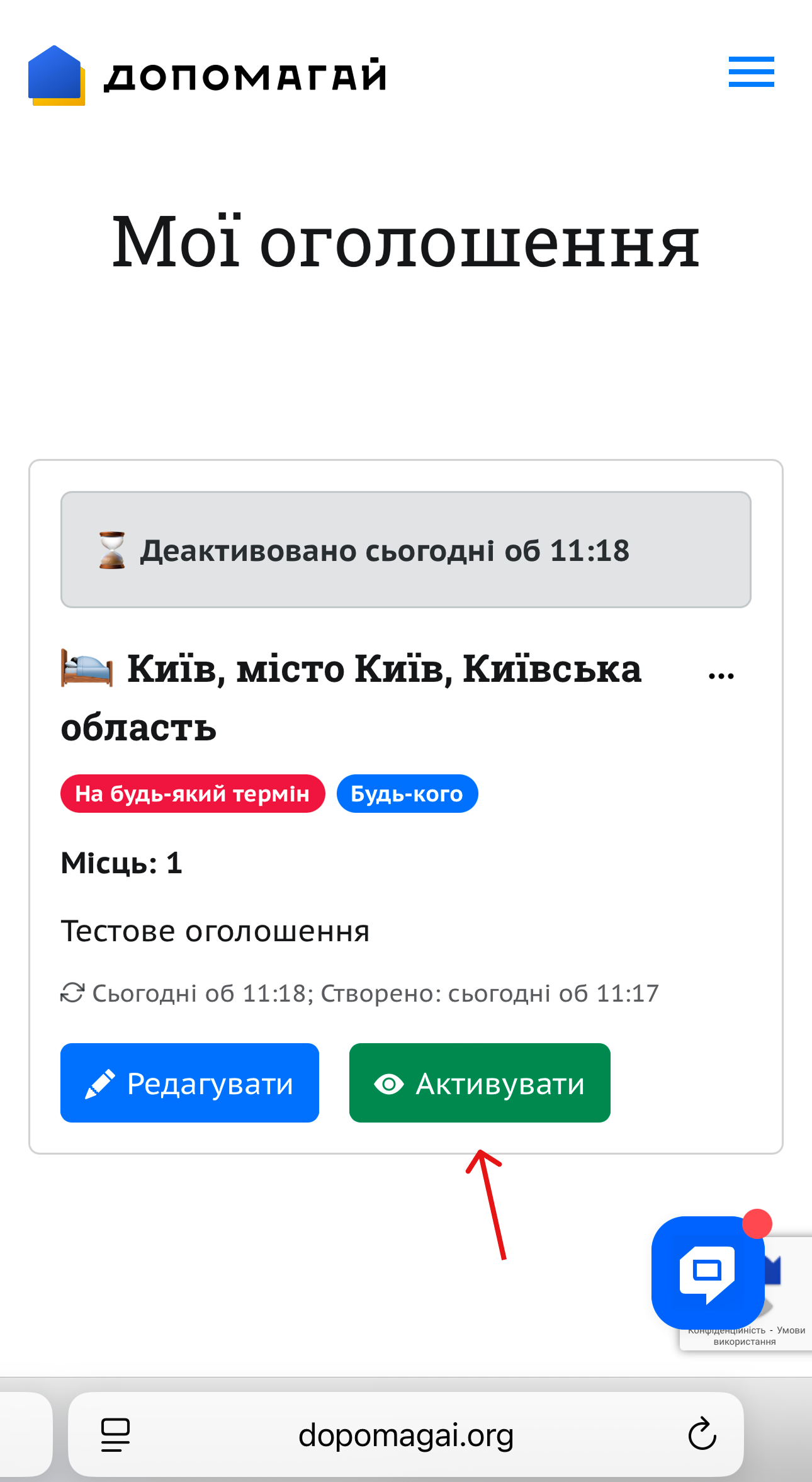
Task: Tap the Safari reload icon
Action: (702, 1434)
